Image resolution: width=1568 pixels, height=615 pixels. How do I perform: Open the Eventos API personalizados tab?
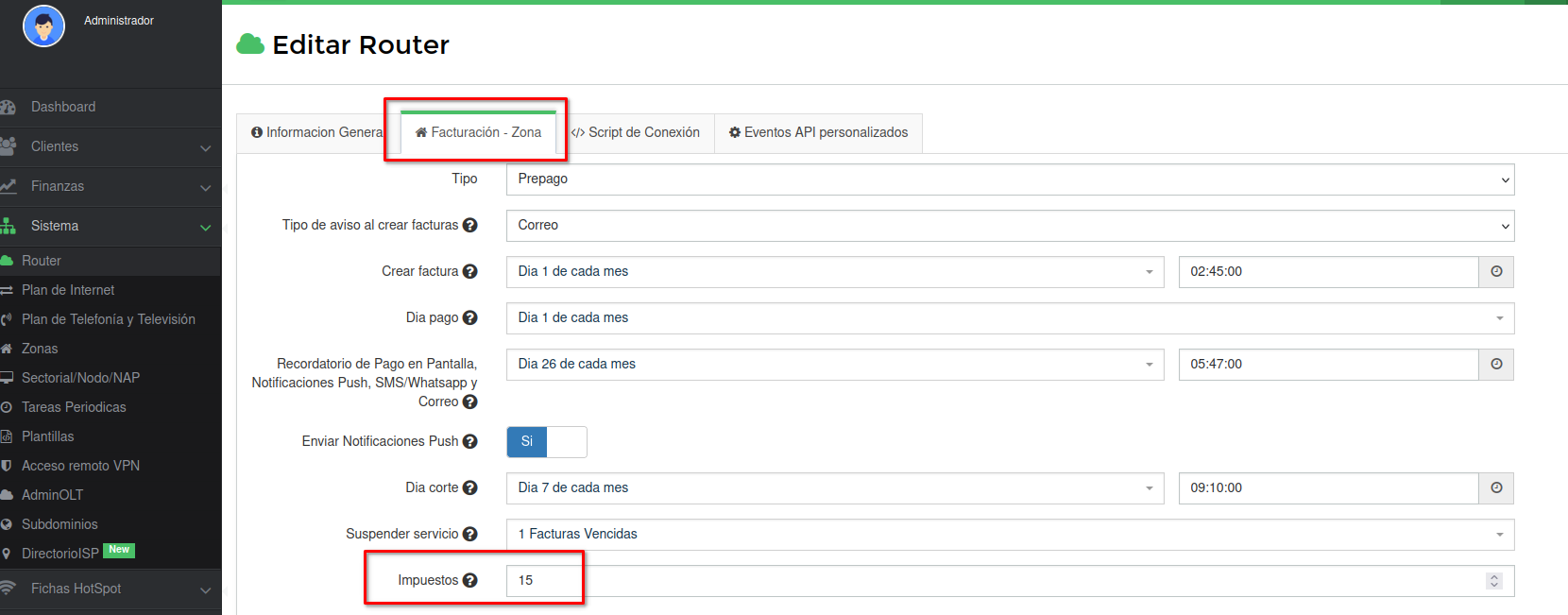pyautogui.click(x=818, y=133)
